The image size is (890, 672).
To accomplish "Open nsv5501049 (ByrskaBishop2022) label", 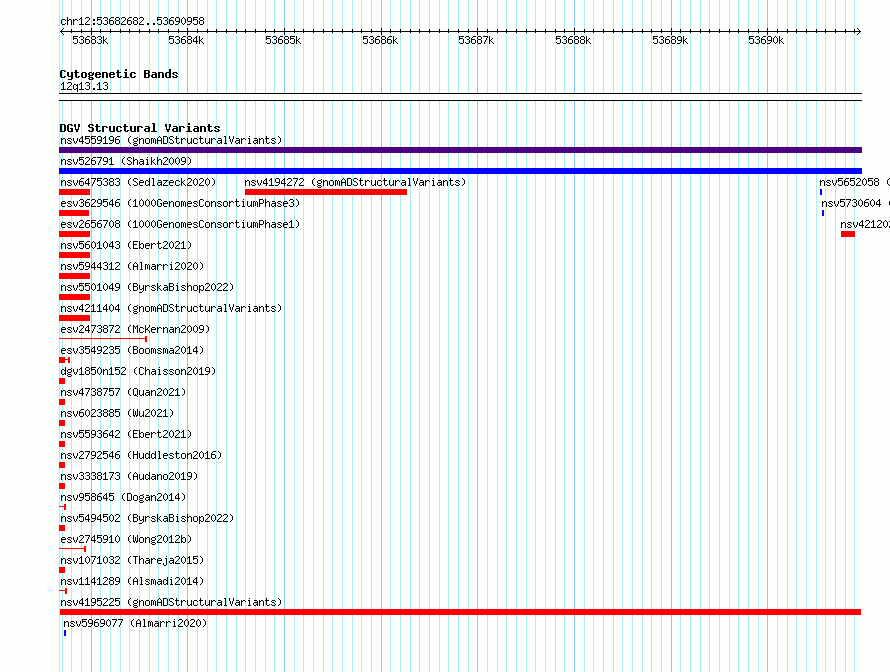I will pos(147,287).
